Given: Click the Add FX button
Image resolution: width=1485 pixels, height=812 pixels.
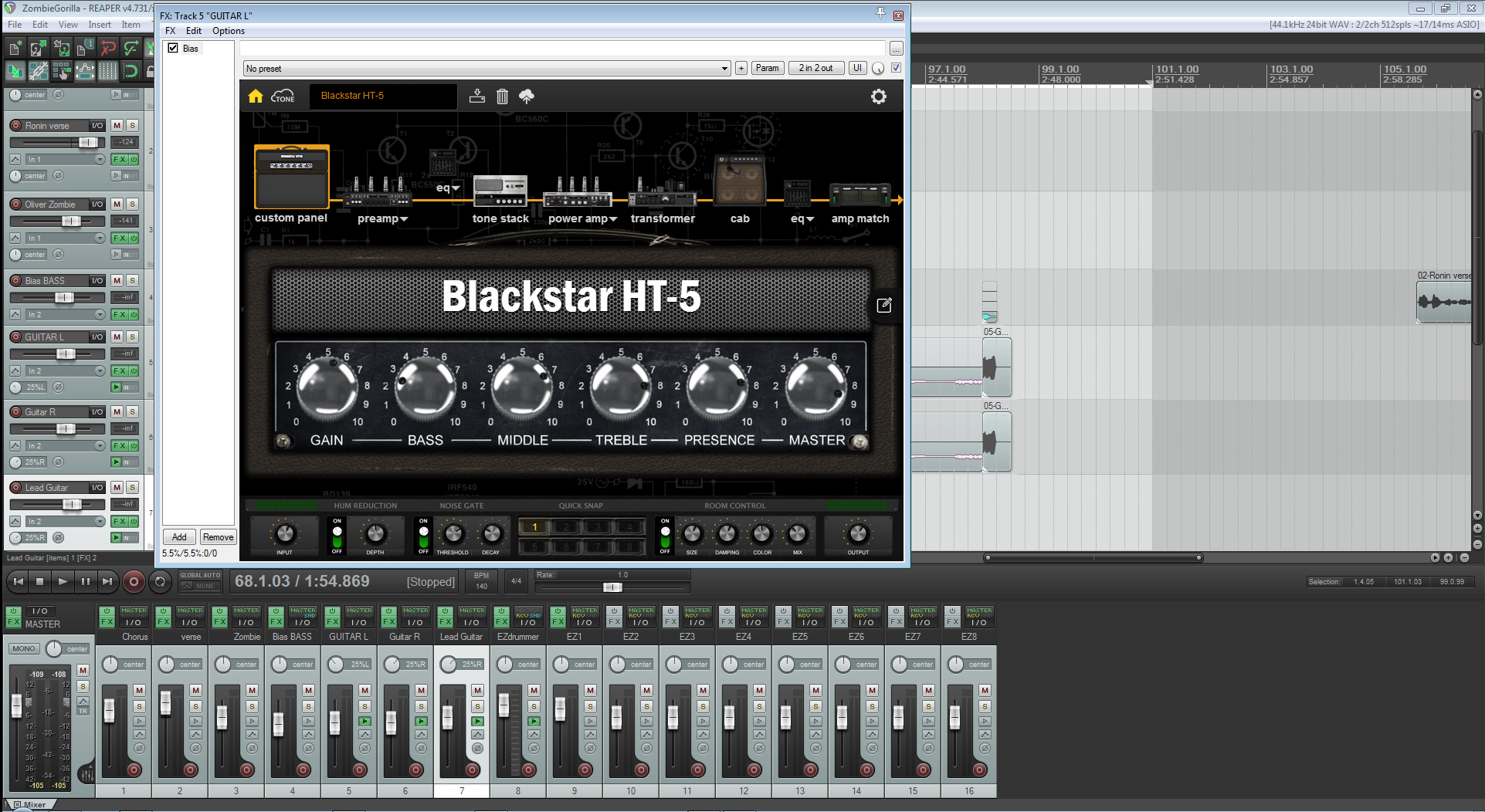Looking at the screenshot, I should 179,537.
